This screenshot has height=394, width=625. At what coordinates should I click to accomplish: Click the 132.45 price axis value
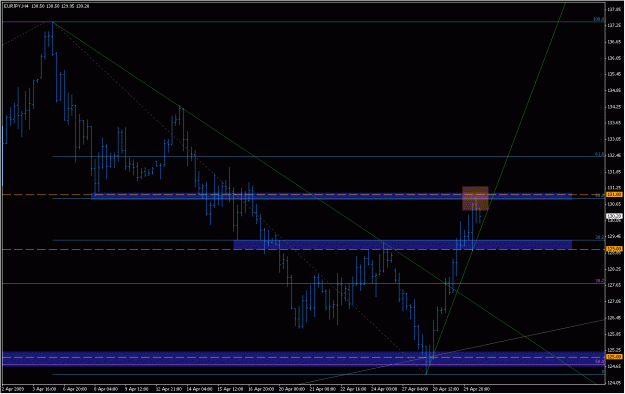tap(614, 156)
